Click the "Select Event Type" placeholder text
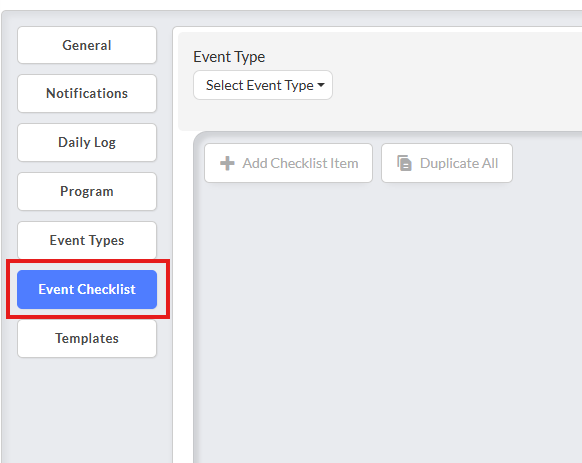 click(x=260, y=85)
